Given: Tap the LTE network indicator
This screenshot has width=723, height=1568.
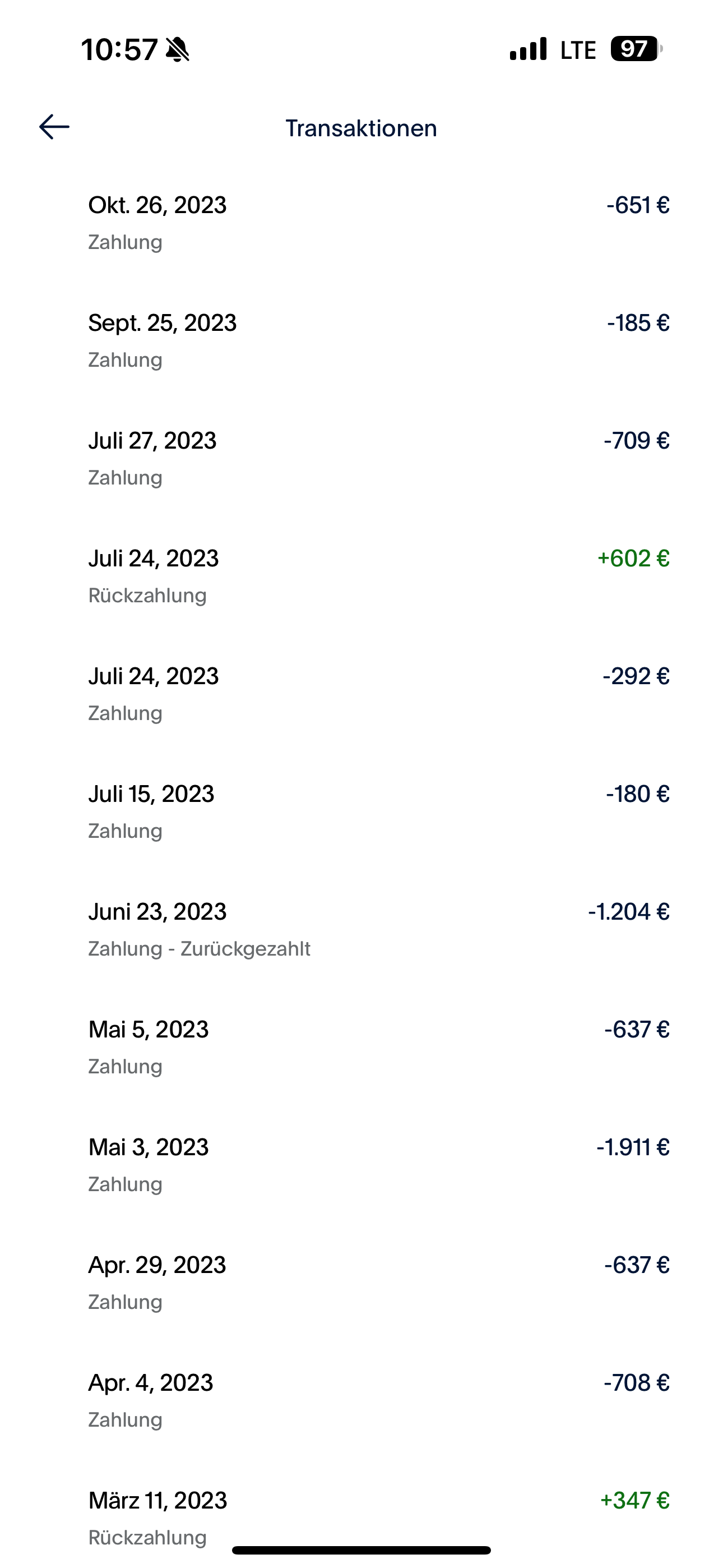Looking at the screenshot, I should 577,50.
